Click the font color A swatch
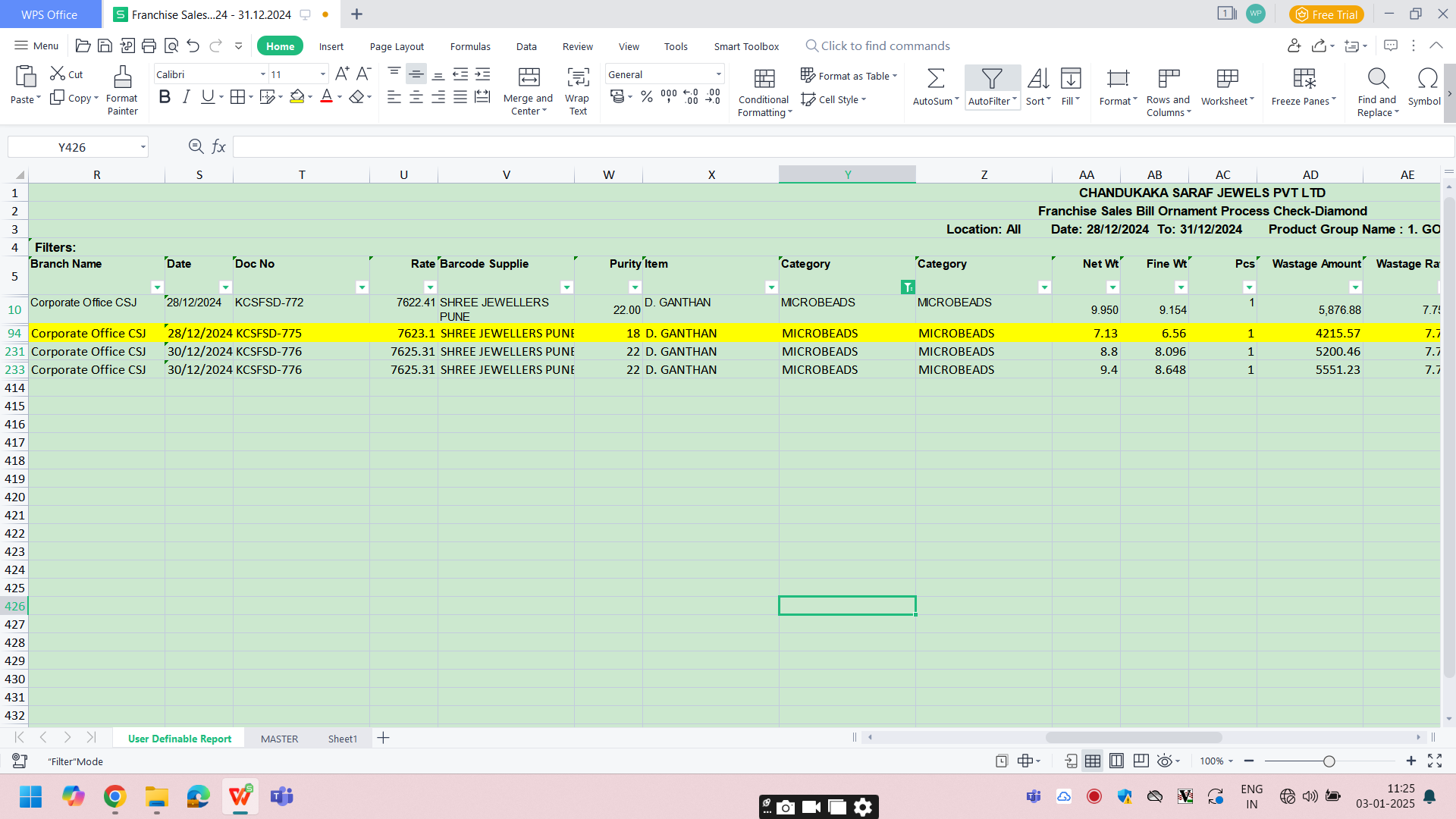This screenshot has width=1456, height=819. click(327, 96)
